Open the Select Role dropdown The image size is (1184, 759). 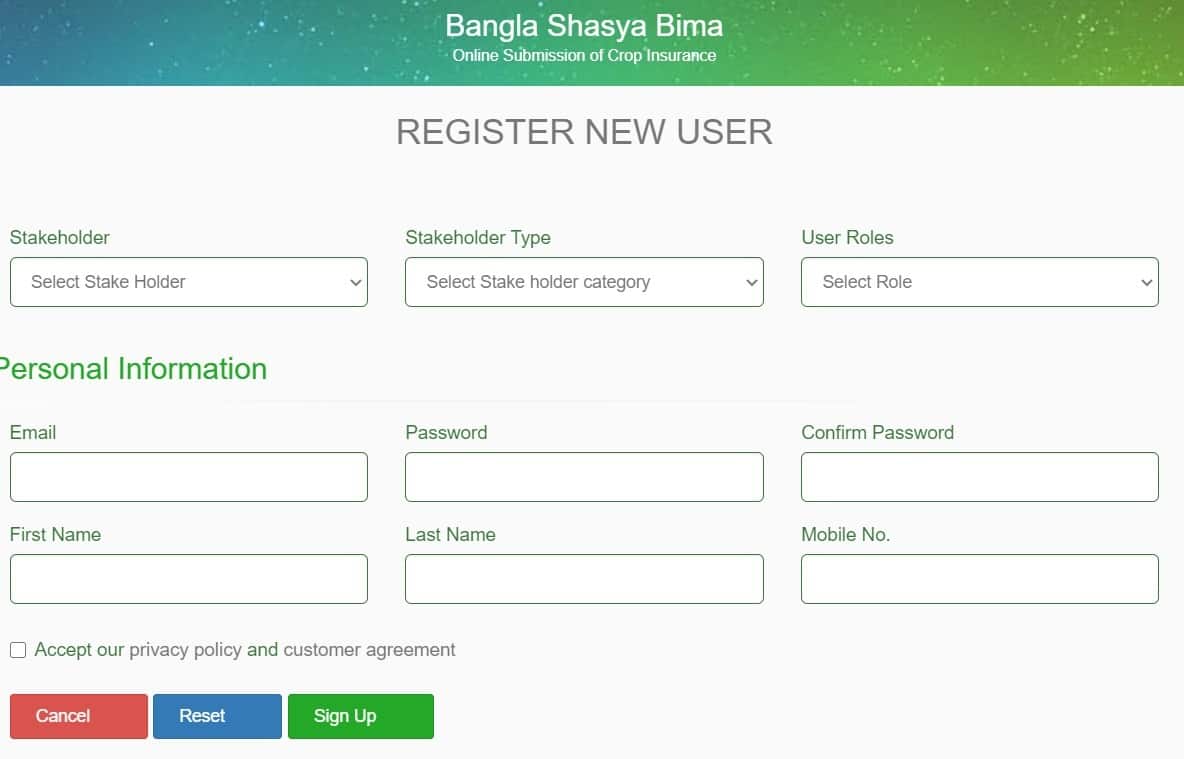[979, 282]
